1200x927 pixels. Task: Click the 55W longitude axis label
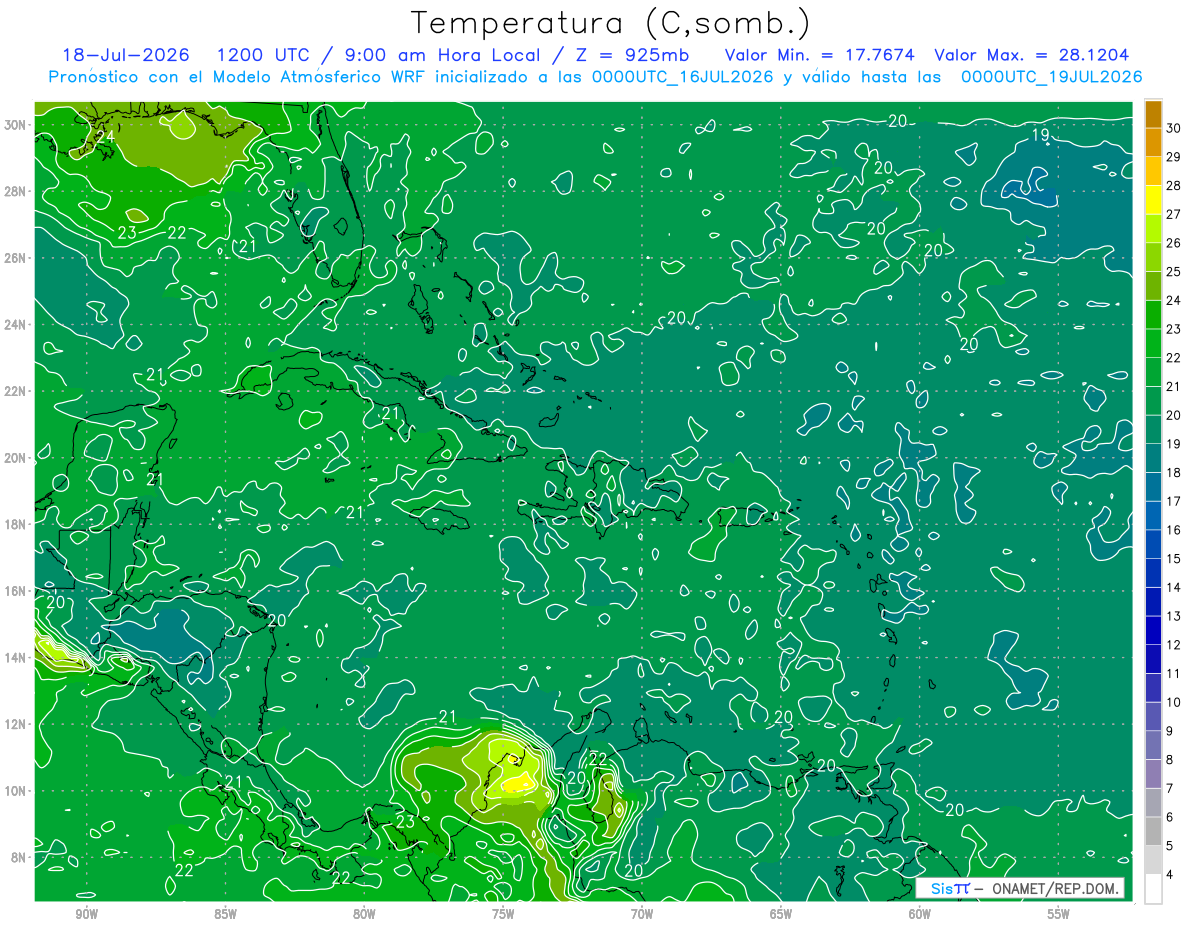[1059, 914]
